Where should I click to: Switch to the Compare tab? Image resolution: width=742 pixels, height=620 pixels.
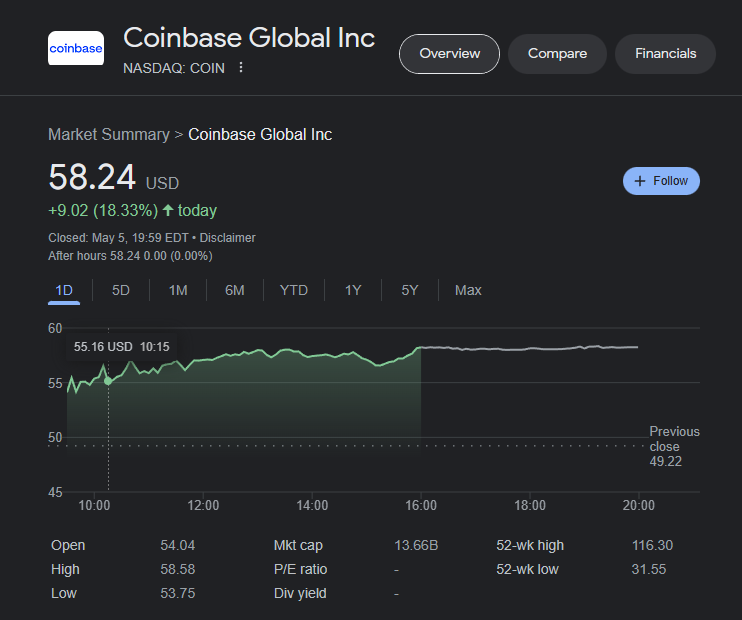(557, 53)
